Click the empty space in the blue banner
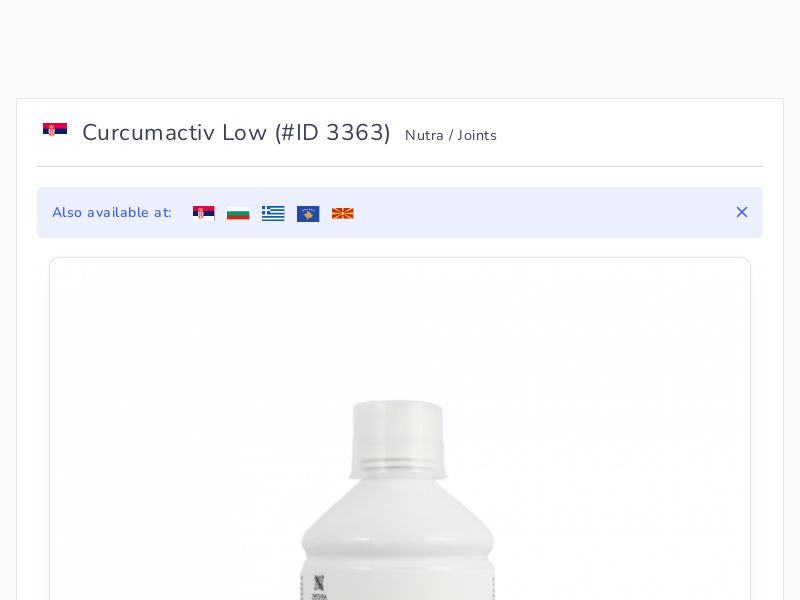 coord(541,212)
